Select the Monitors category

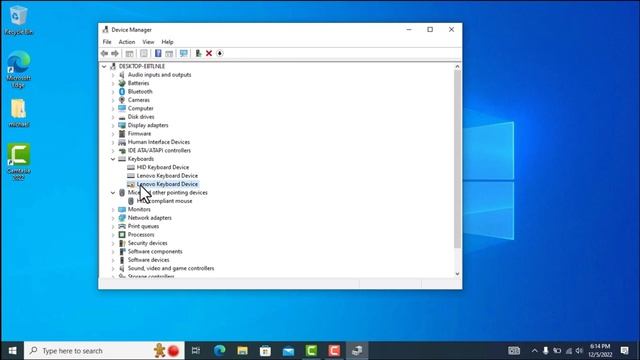(x=139, y=209)
